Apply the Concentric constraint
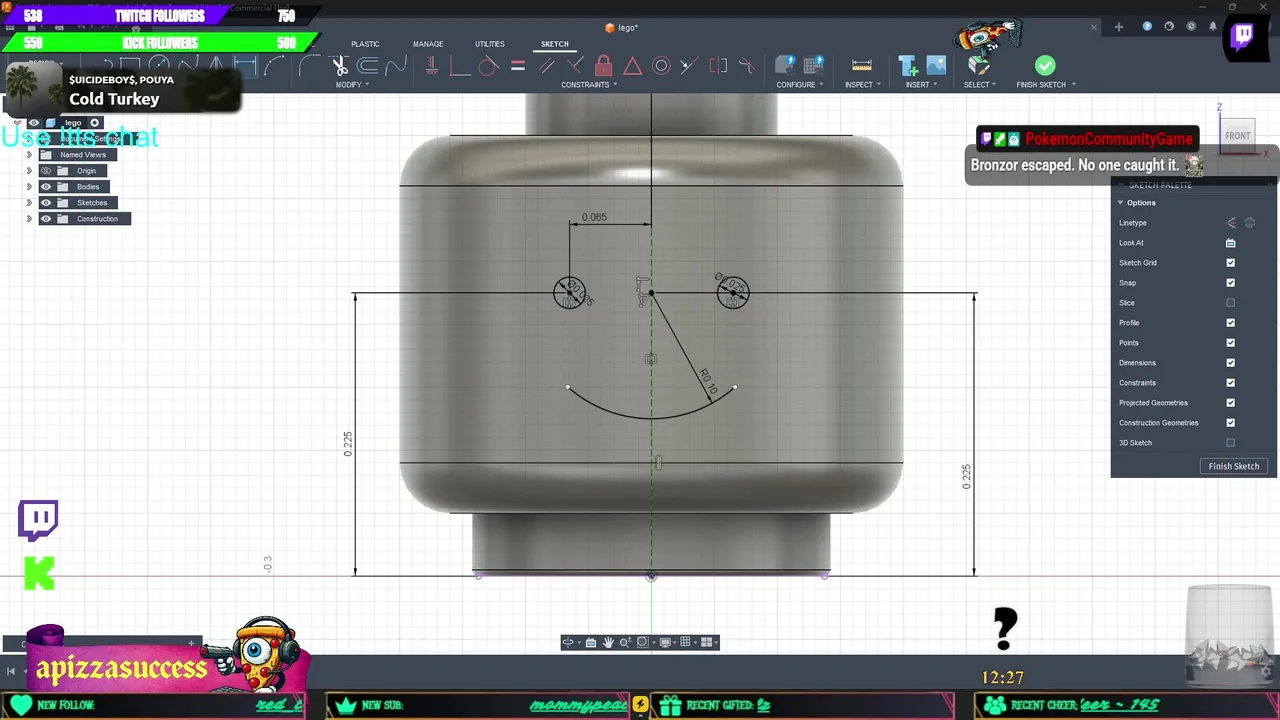Image resolution: width=1280 pixels, height=720 pixels. 661,66
